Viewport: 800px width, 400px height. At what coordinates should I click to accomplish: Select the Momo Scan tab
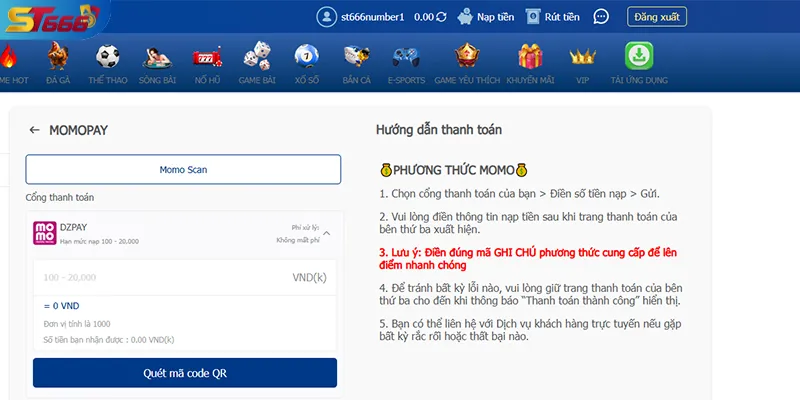click(183, 170)
